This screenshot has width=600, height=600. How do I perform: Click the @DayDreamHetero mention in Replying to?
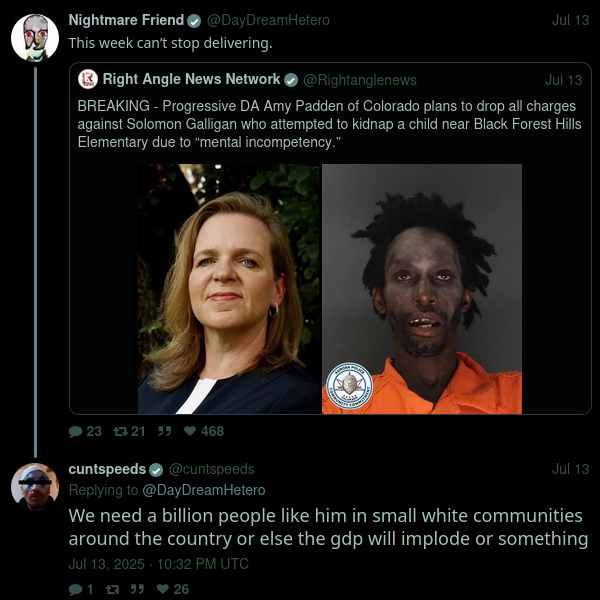pos(204,490)
